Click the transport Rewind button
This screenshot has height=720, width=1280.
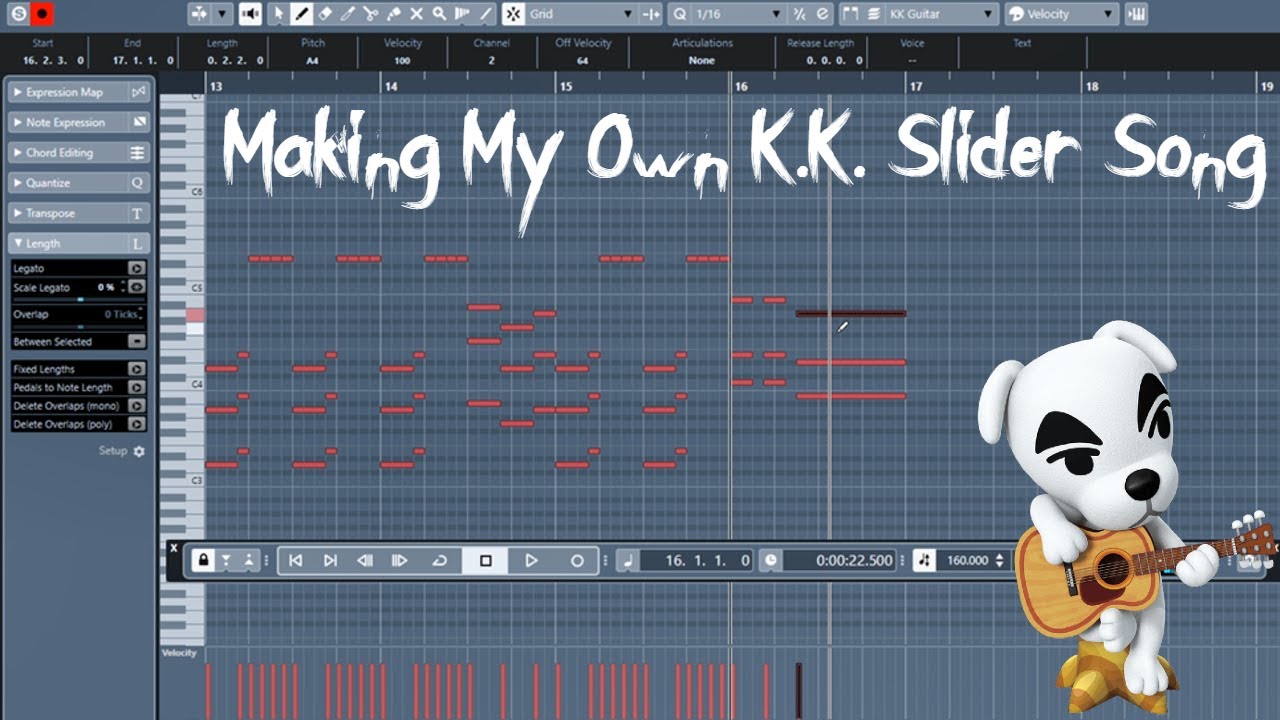(365, 560)
